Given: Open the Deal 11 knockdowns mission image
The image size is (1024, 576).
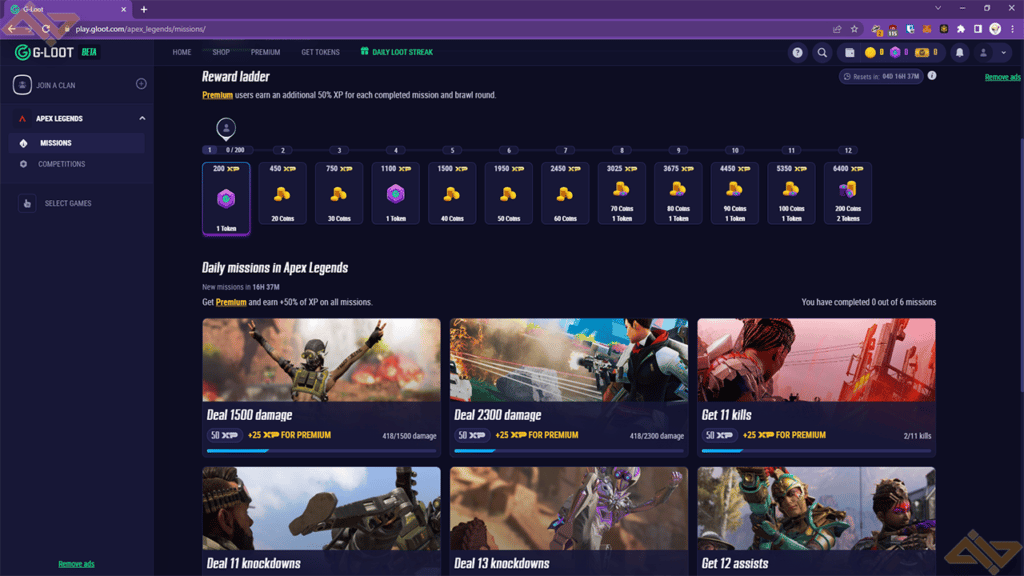Looking at the screenshot, I should tap(321, 508).
